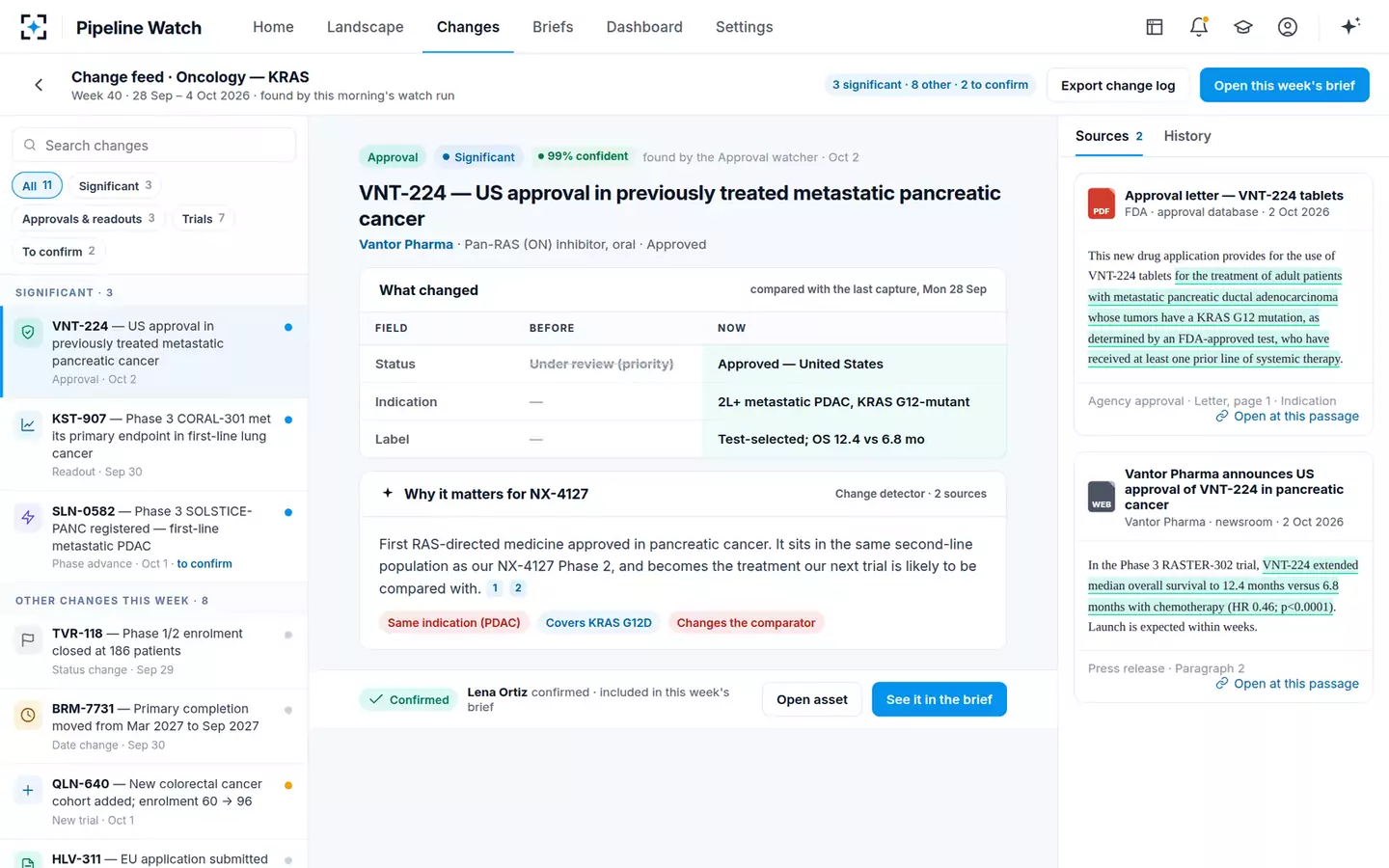1389x868 pixels.
Task: Click the Same indication (PDAC) tag
Action: click(454, 623)
